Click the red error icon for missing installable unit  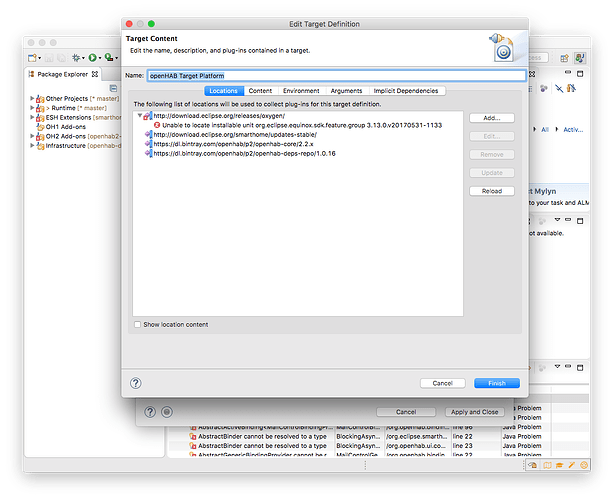click(157, 125)
